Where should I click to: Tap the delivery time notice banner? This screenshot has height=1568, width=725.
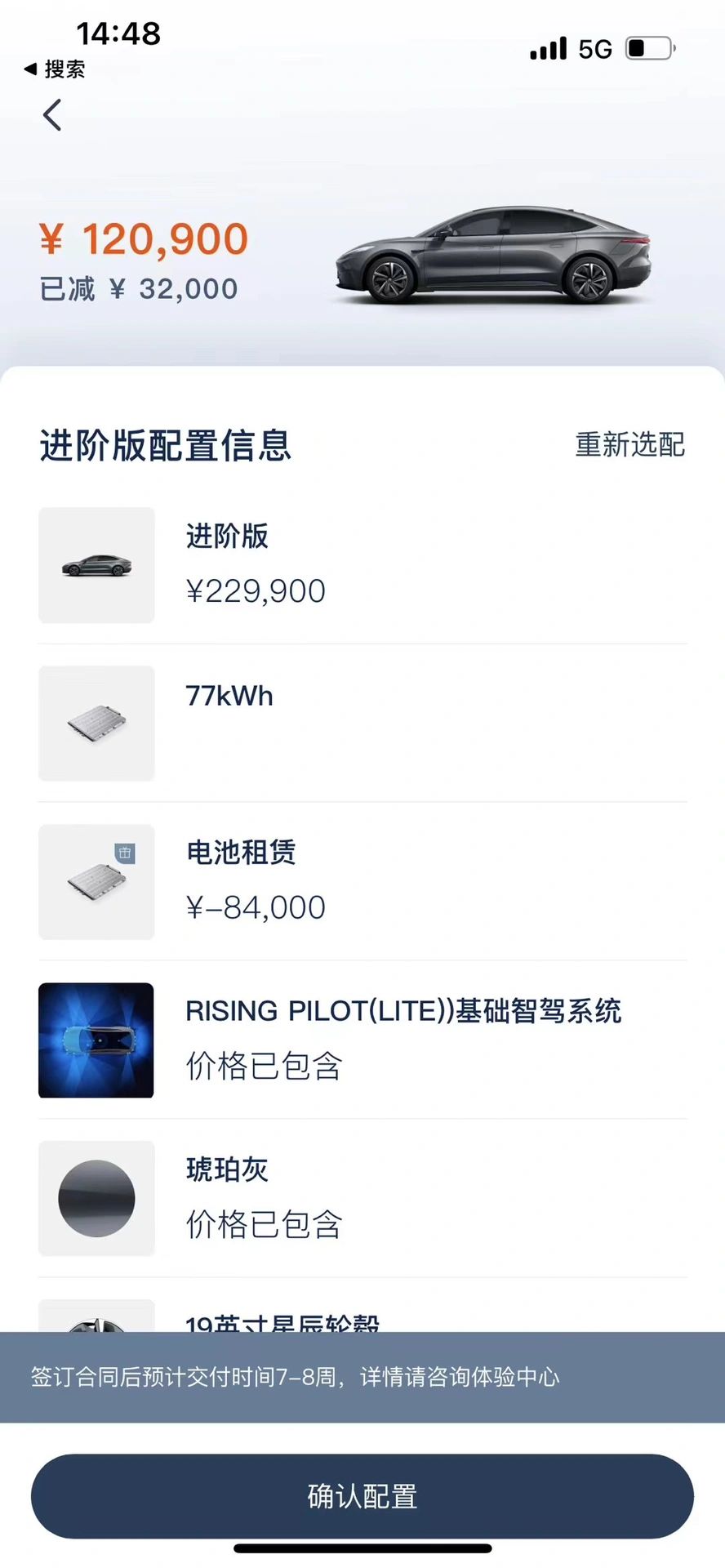362,1377
